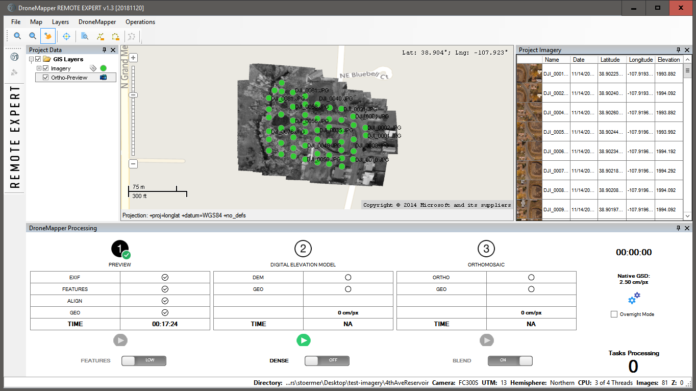Click the Longitude column header
Viewport: 696px width, 391px height.
pyautogui.click(x=640, y=59)
